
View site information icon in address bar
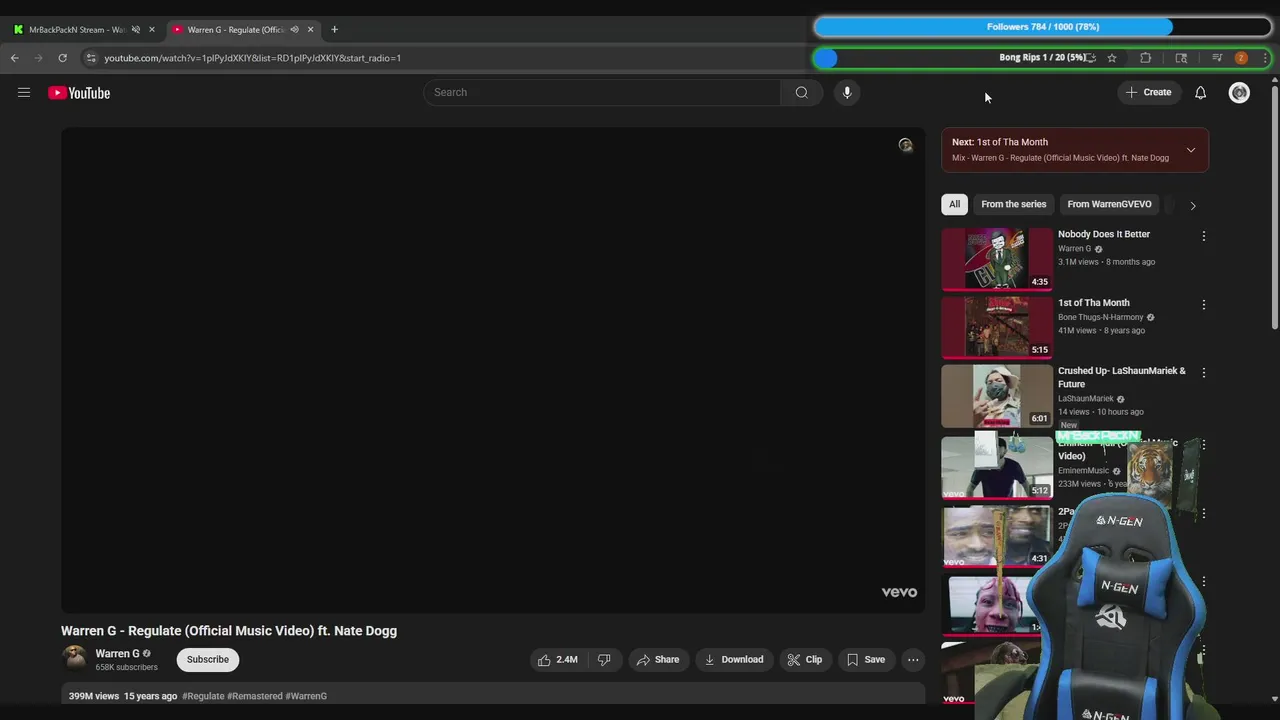[90, 58]
